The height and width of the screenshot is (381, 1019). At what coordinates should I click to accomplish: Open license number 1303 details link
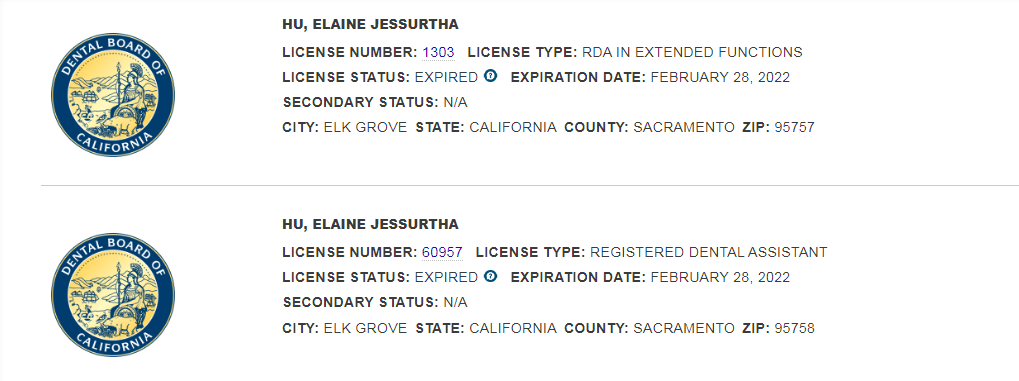[x=438, y=52]
